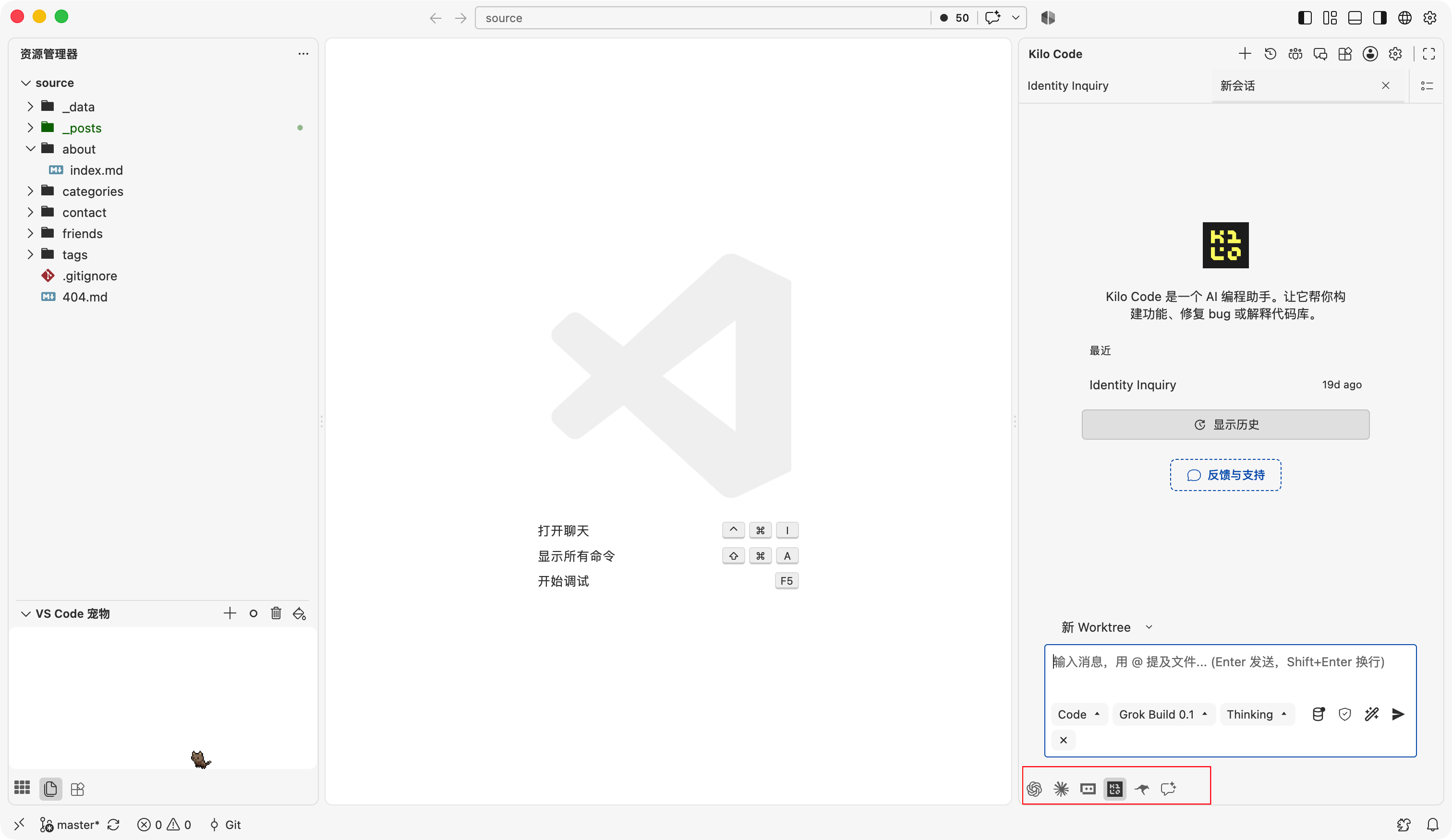Switch to the Identity Inquiry tab
This screenshot has width=1452, height=840.
pos(1115,86)
